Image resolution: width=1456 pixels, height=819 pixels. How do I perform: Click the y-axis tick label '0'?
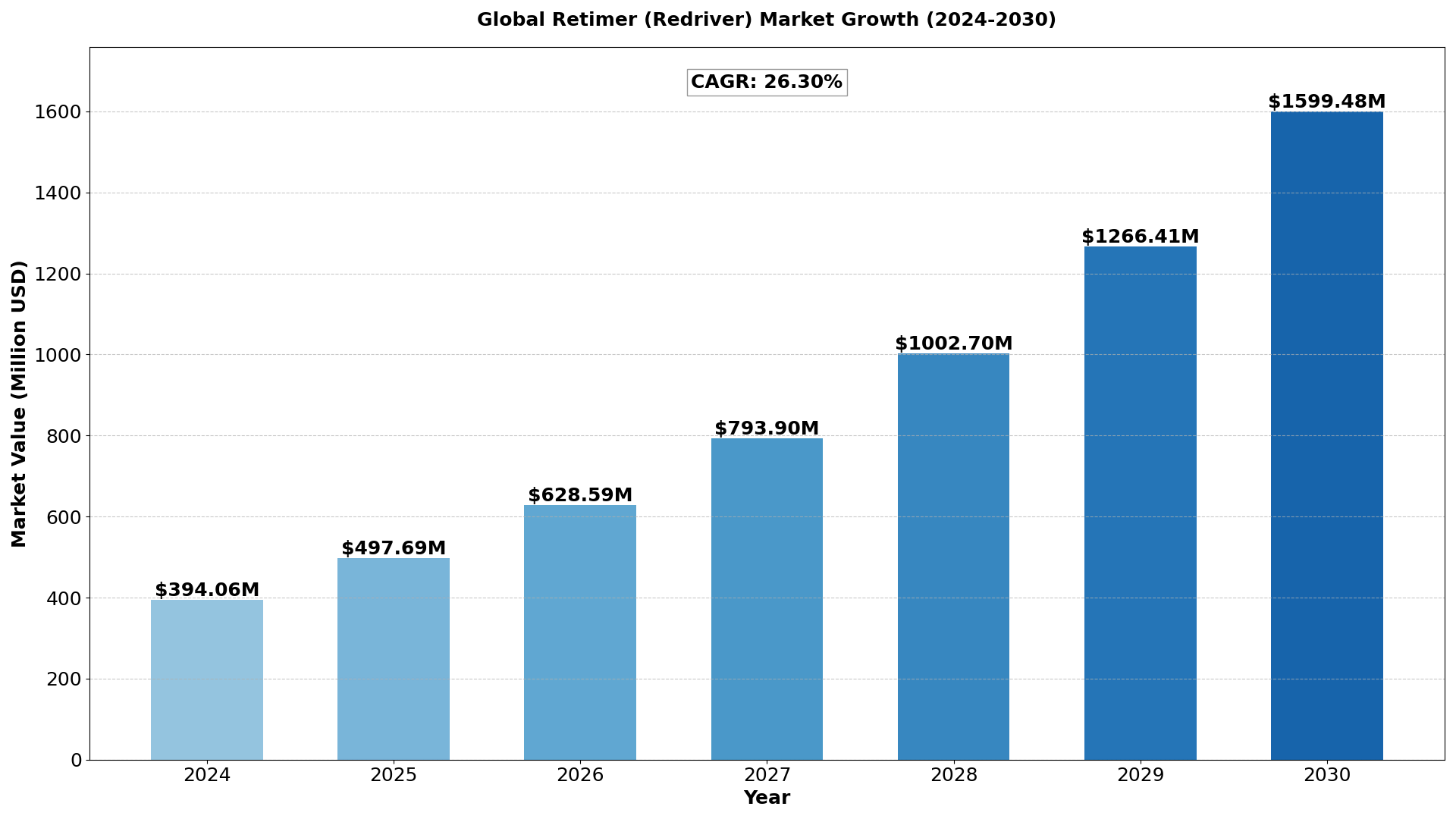pyautogui.click(x=76, y=760)
